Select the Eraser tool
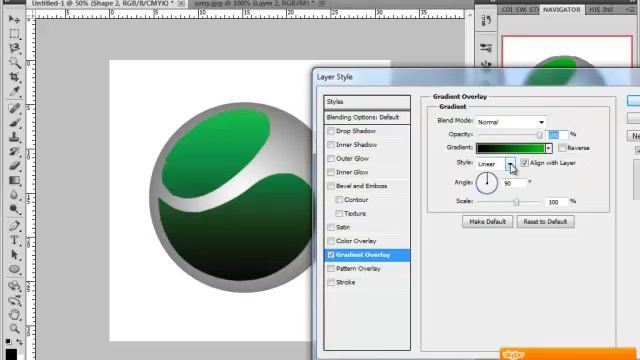 tap(14, 166)
